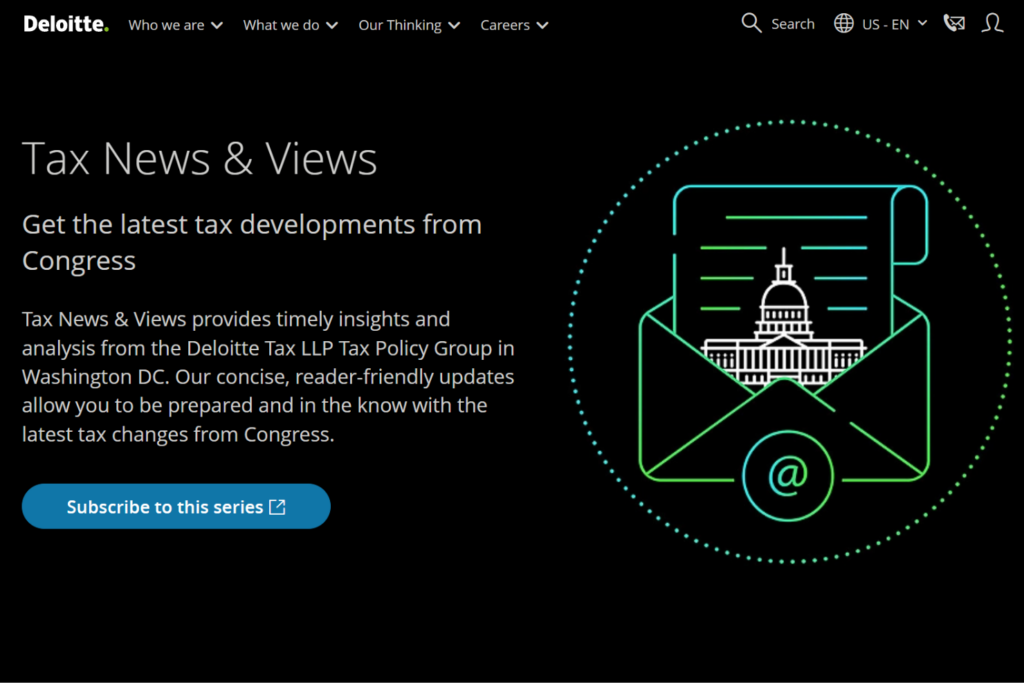
Task: Open the Our Thinking menu
Action: pyautogui.click(x=409, y=25)
